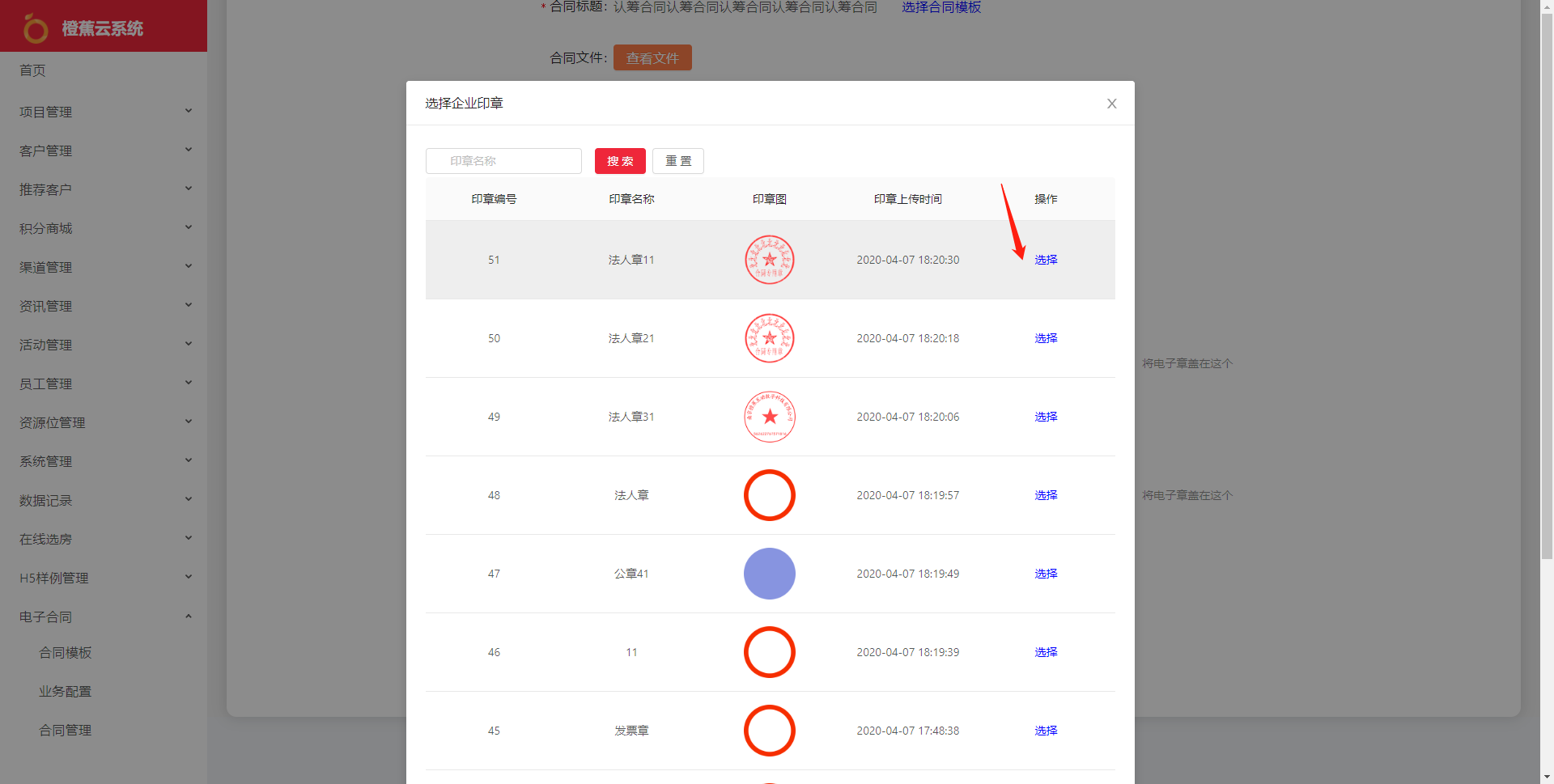Image resolution: width=1554 pixels, height=784 pixels.
Task: Expand the 项目管理 sidebar menu
Action: (x=104, y=112)
